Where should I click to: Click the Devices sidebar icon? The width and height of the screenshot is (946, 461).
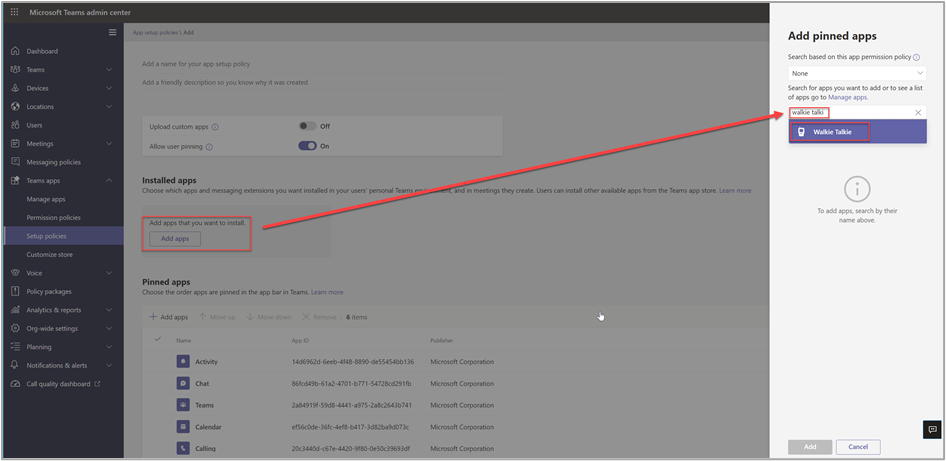coord(15,88)
